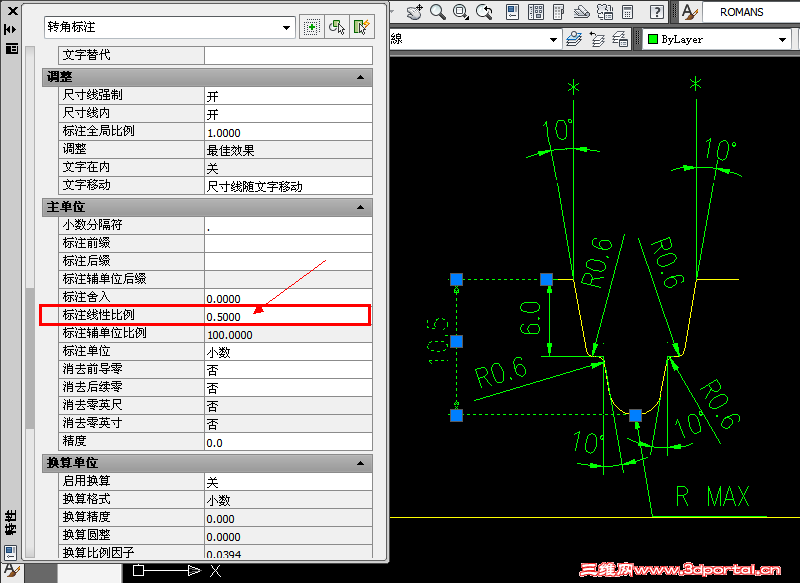Toggle 消去后续零 value 否
The height and width of the screenshot is (583, 800).
click(288, 388)
